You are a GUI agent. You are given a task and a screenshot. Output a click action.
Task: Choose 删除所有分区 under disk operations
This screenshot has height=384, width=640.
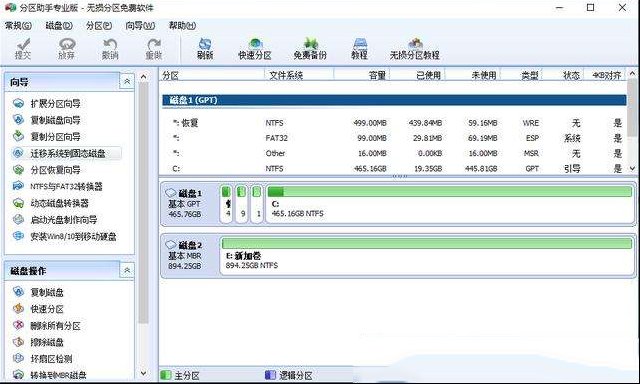(x=55, y=326)
